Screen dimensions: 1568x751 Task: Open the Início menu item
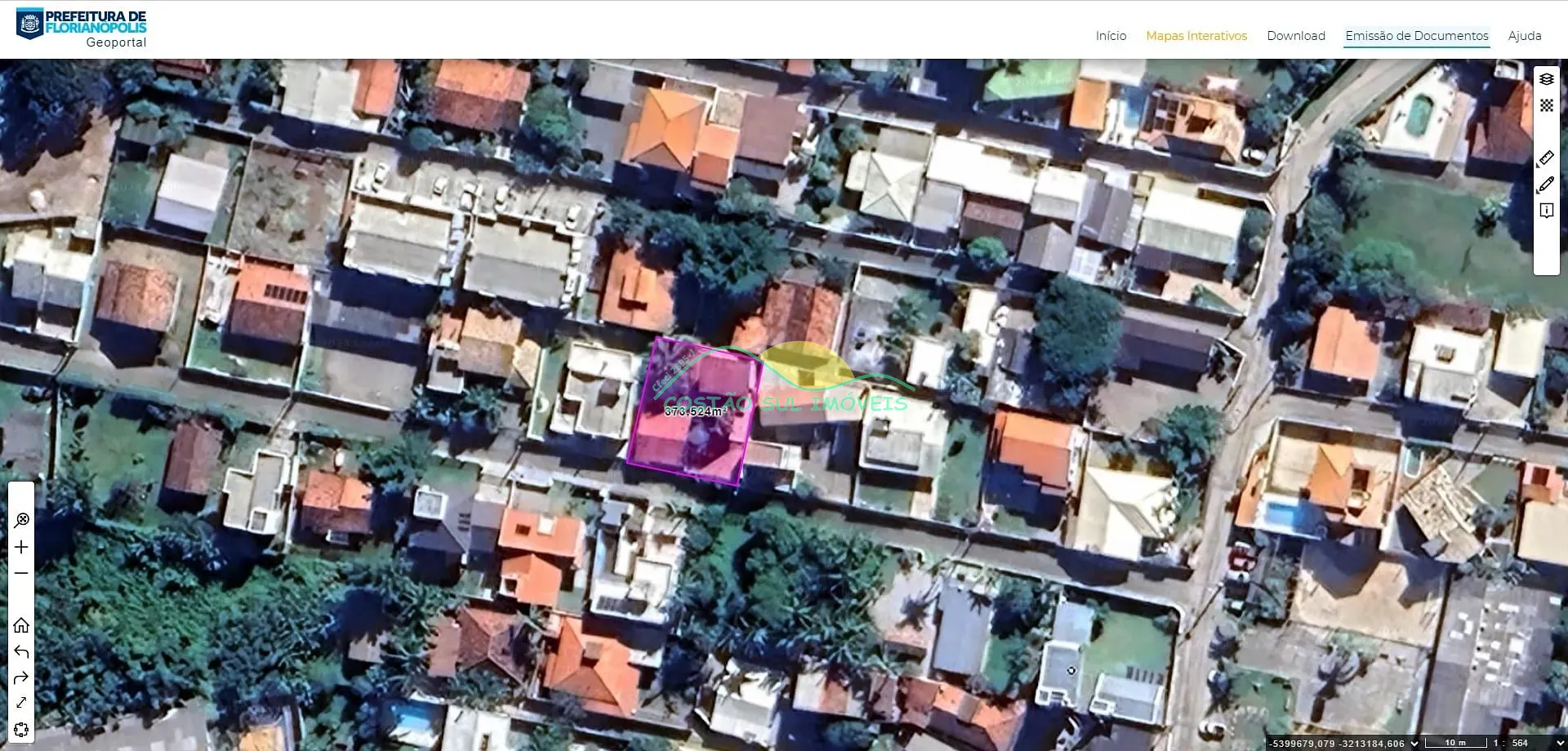(1111, 36)
